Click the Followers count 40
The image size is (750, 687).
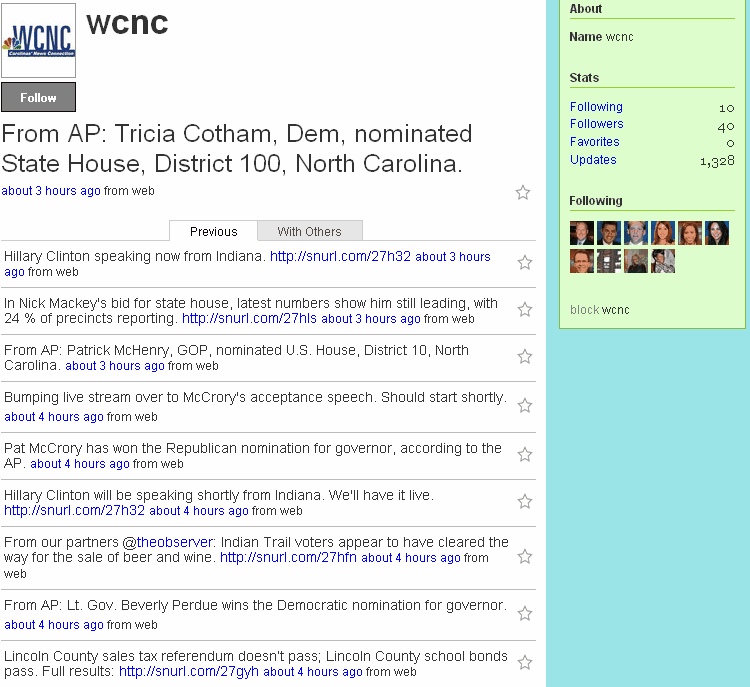(x=726, y=127)
